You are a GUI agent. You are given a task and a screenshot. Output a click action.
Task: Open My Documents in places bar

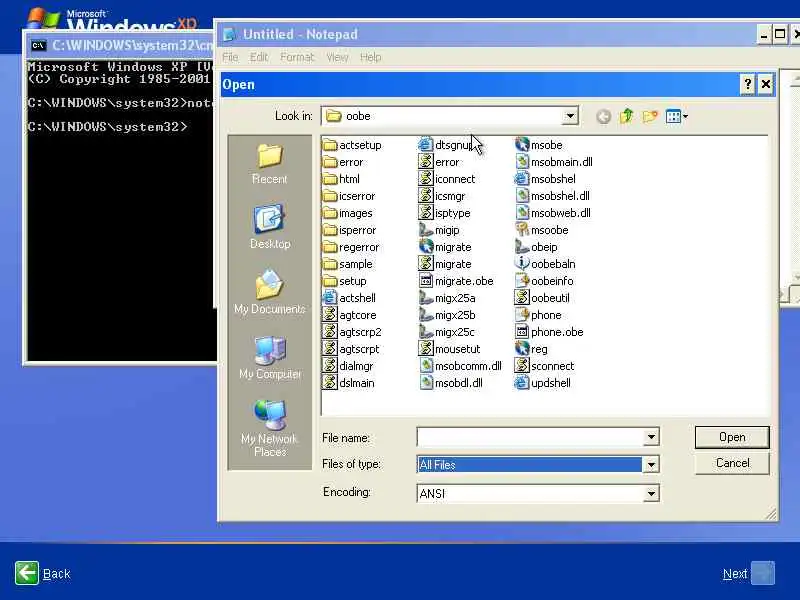pos(269,292)
